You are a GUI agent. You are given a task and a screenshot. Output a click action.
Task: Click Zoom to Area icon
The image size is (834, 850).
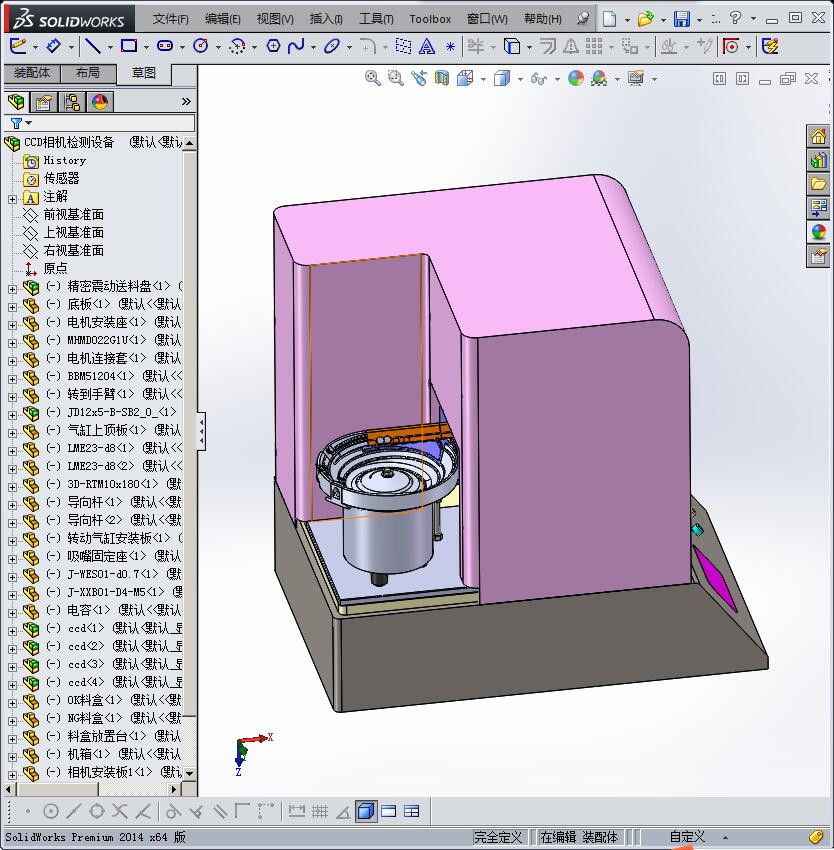pos(396,79)
